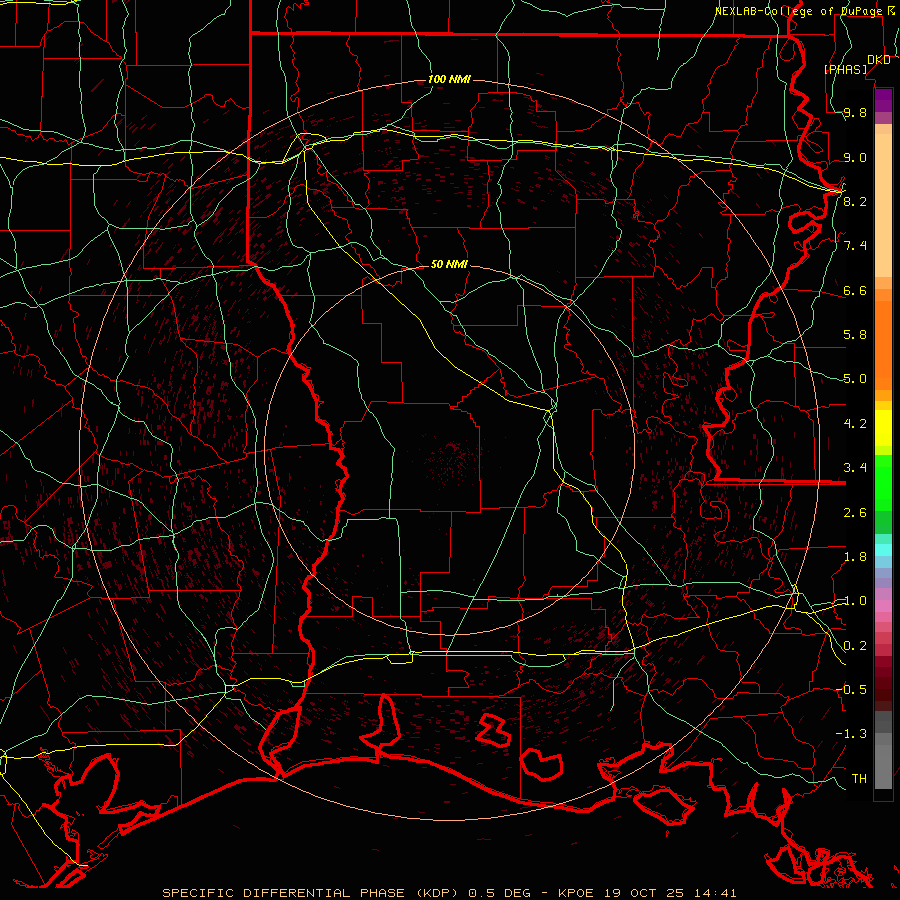Click the 4.2 scale value
The height and width of the screenshot is (900, 900).
click(855, 424)
